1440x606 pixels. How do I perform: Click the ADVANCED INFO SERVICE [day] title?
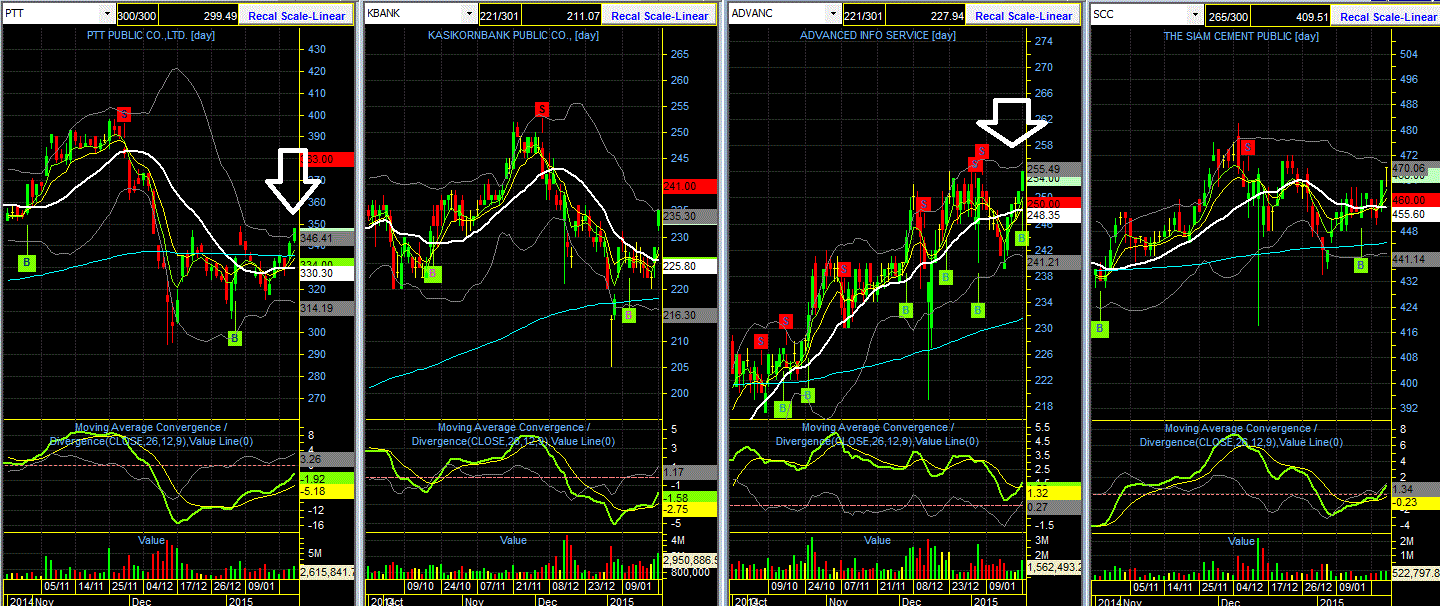coord(878,36)
